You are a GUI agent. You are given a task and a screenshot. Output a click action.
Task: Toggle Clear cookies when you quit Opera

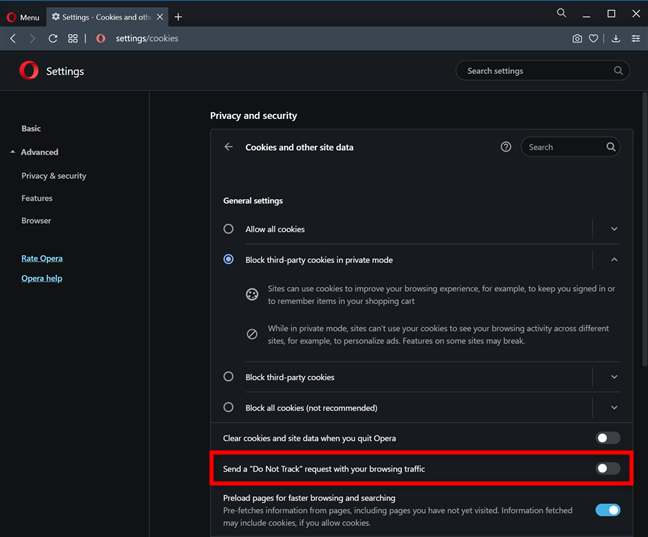coord(608,438)
